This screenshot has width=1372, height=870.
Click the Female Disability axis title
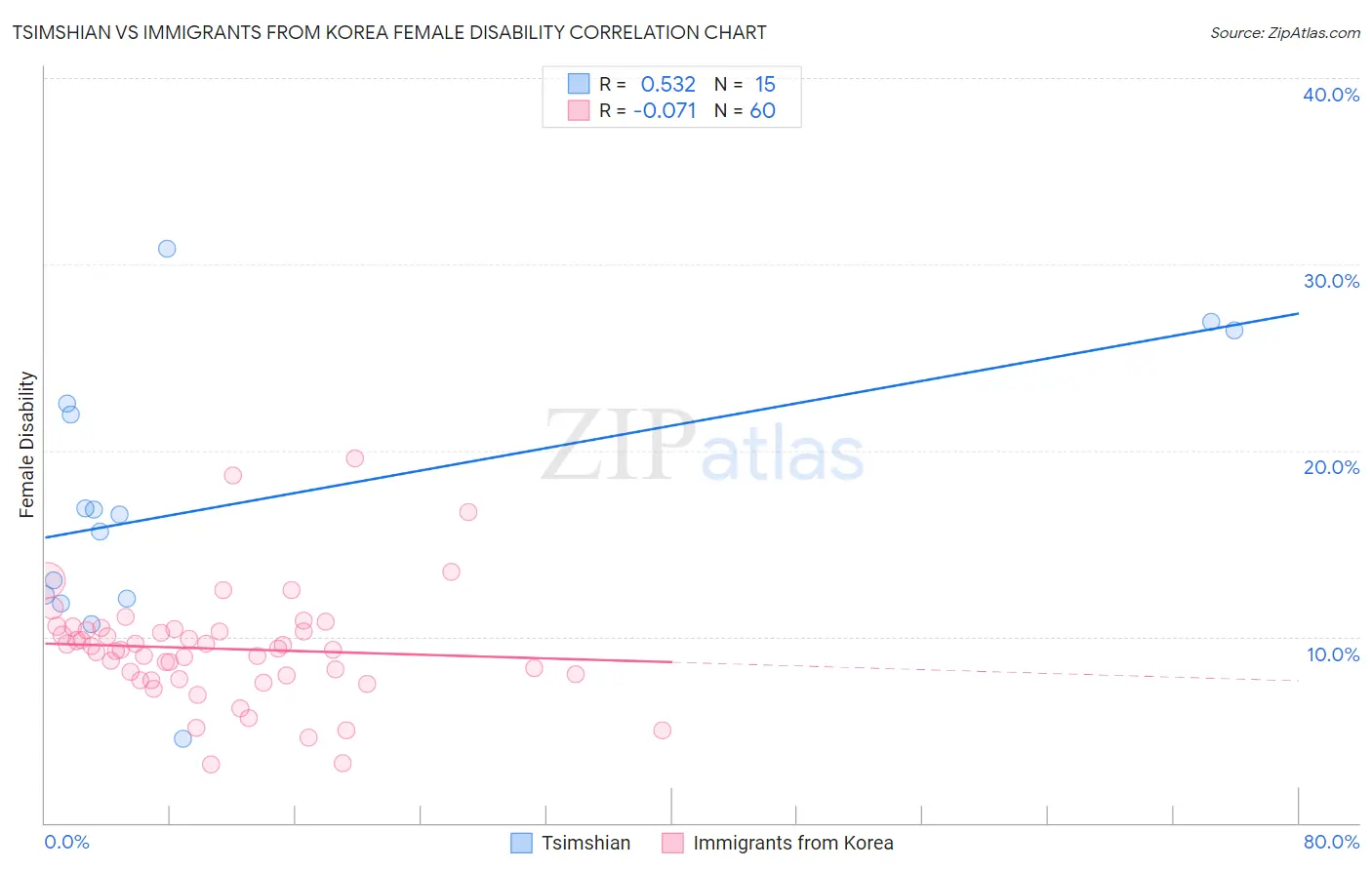(27, 444)
